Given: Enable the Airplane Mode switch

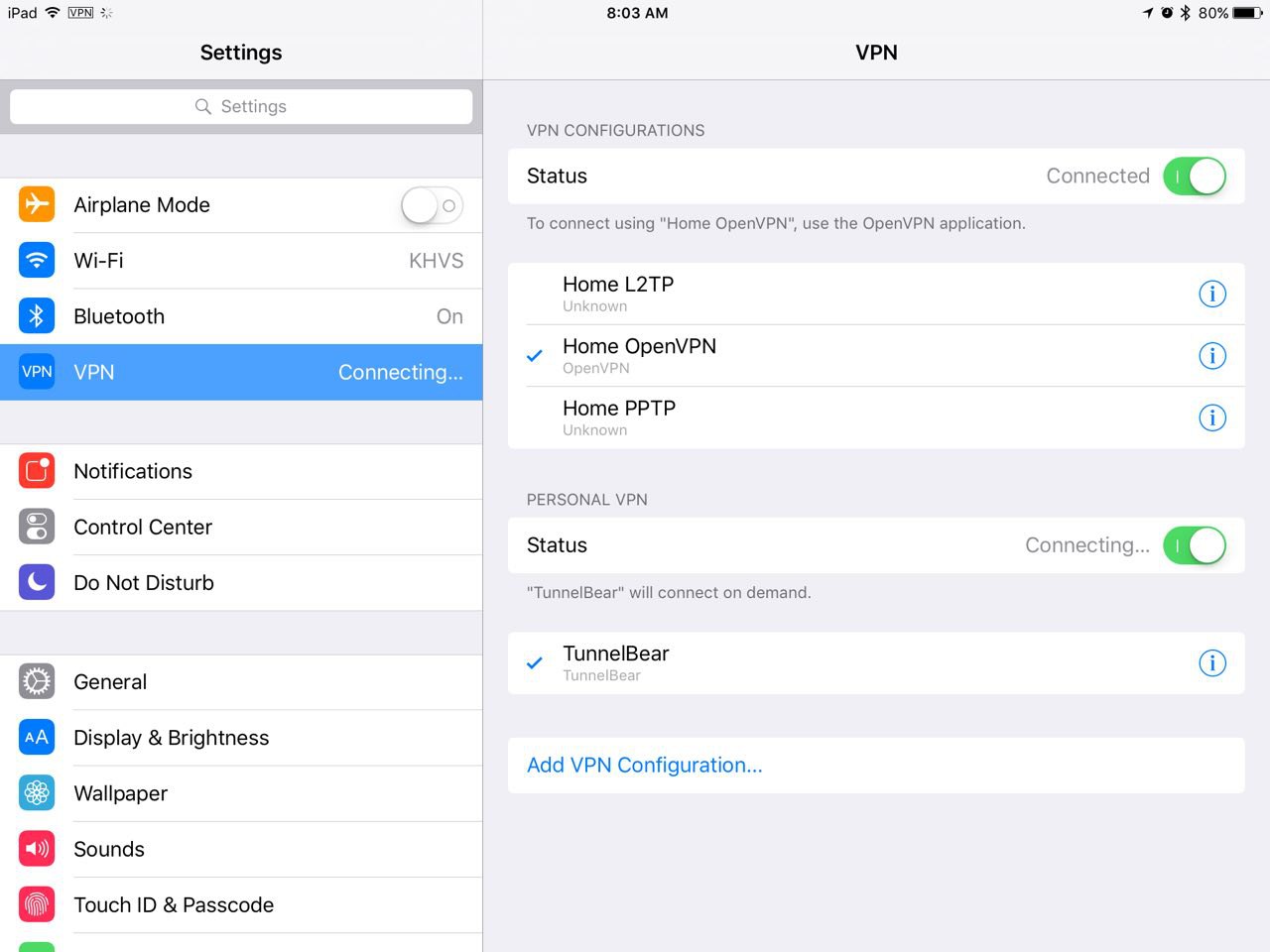Looking at the screenshot, I should 432,205.
